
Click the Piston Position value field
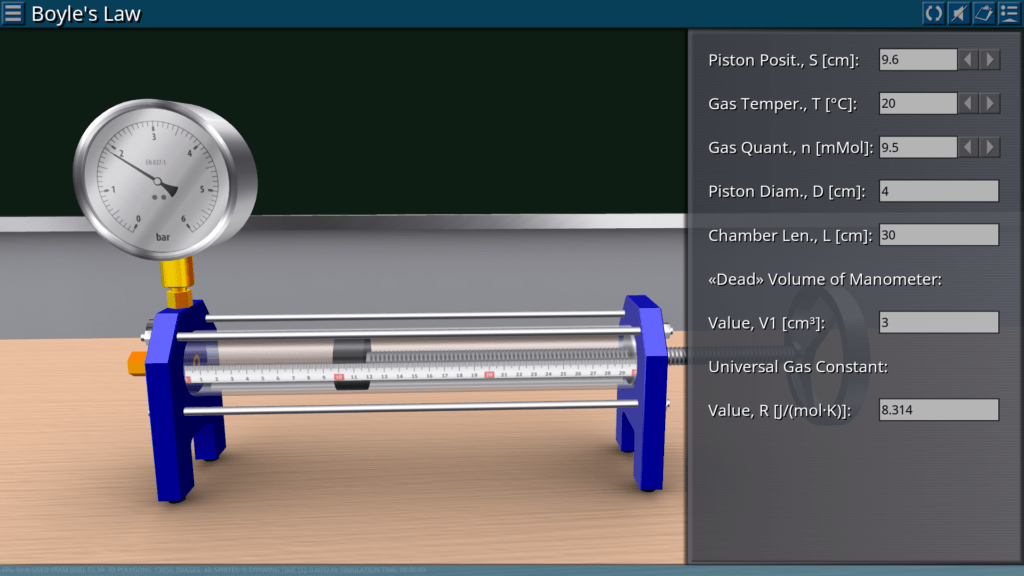[917, 60]
